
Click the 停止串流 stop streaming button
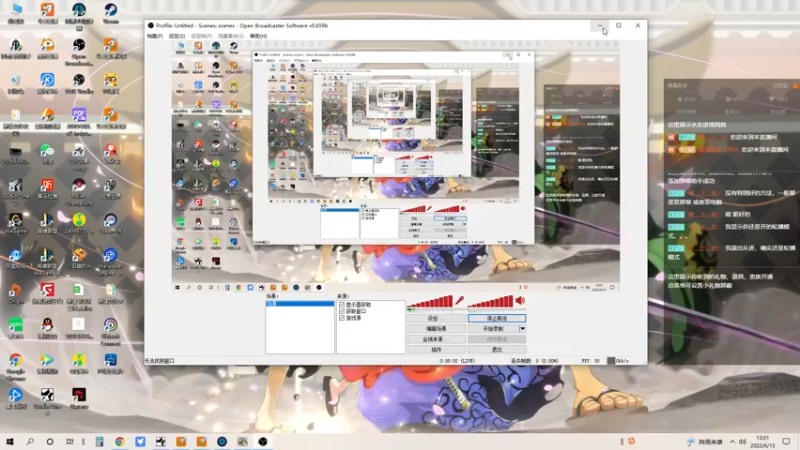497,318
